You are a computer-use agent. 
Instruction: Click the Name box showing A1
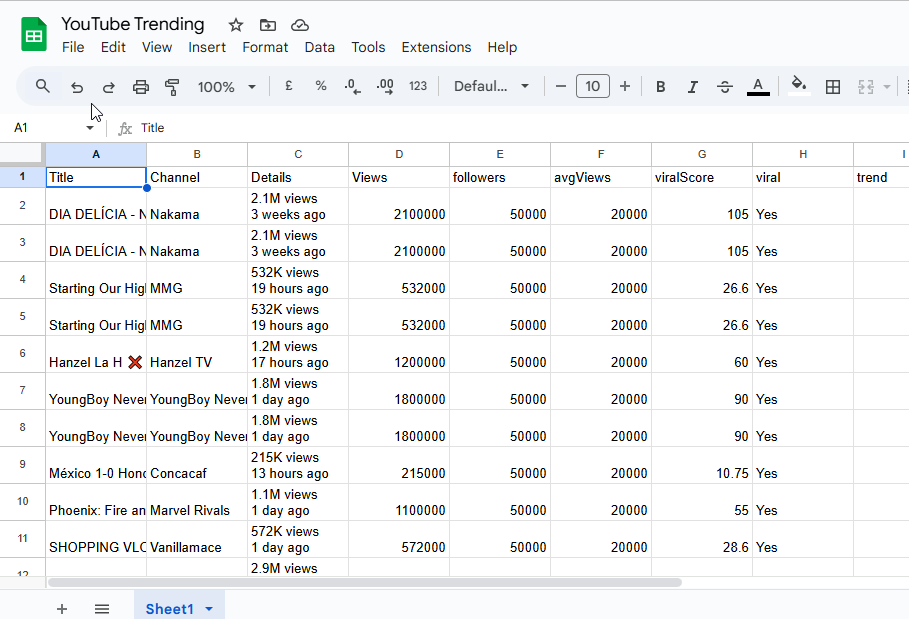(46, 128)
